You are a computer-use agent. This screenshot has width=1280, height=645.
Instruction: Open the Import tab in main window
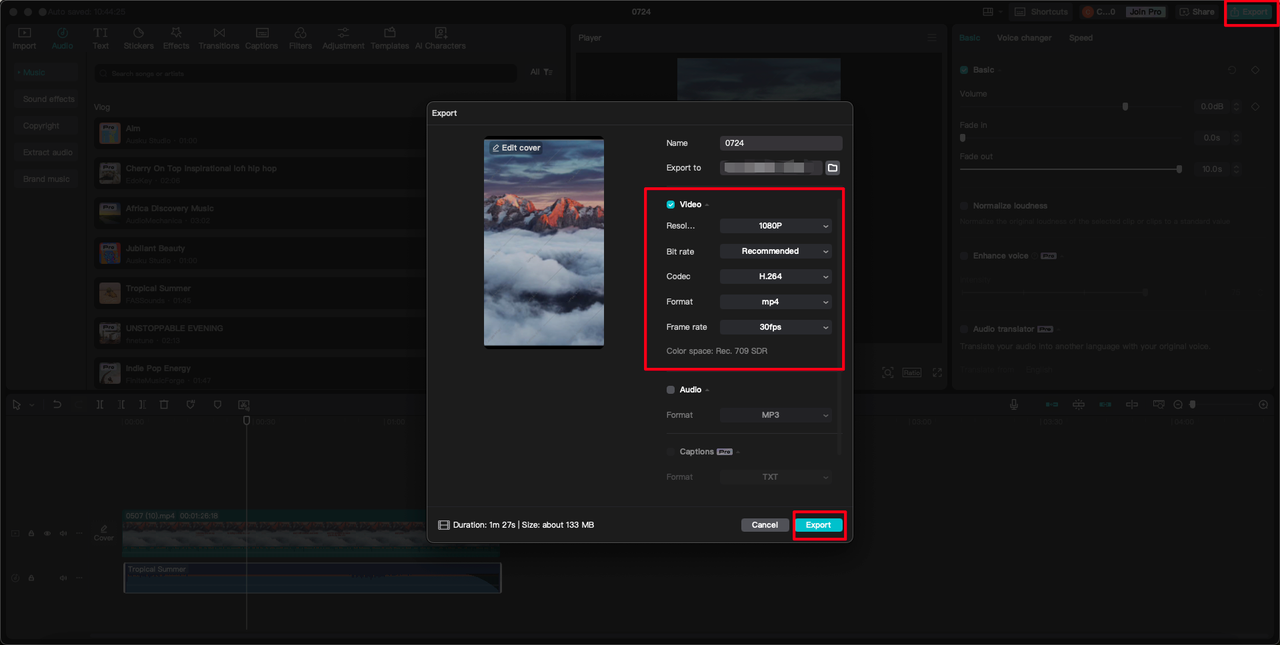point(24,39)
